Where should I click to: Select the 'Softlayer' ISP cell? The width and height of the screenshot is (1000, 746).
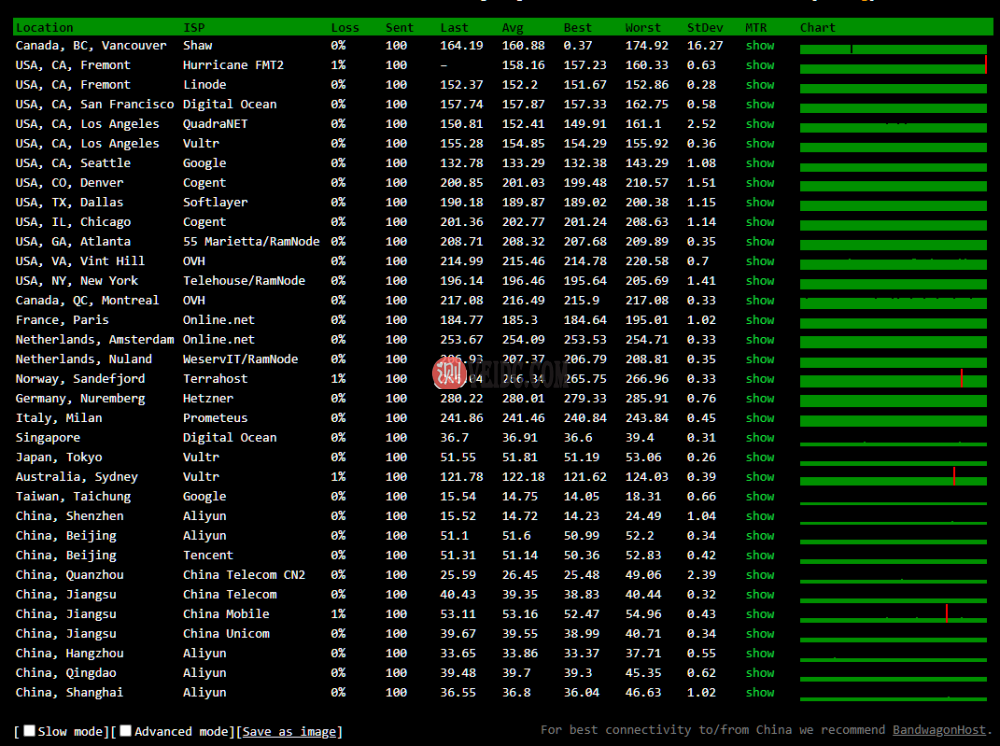tap(216, 202)
